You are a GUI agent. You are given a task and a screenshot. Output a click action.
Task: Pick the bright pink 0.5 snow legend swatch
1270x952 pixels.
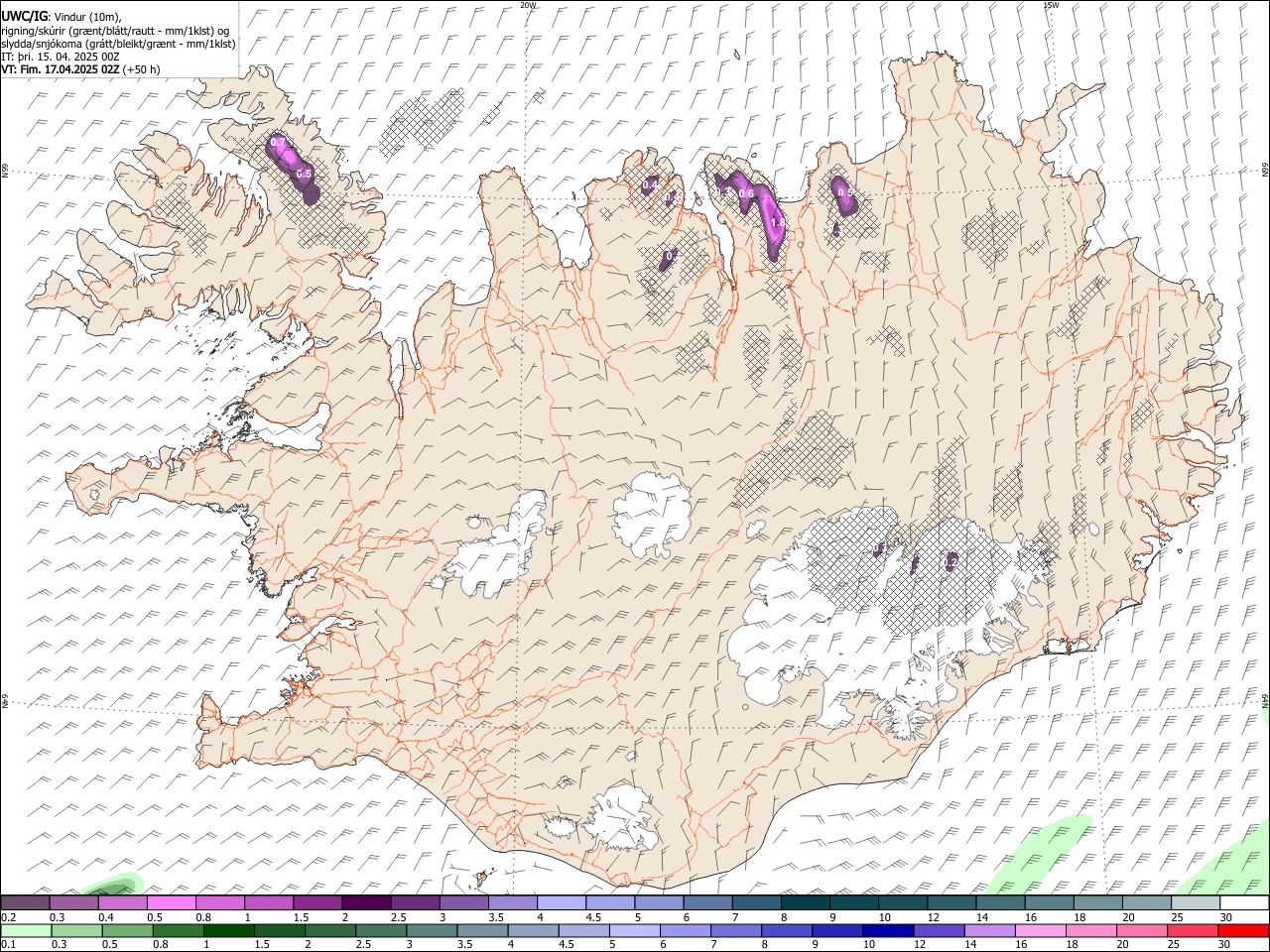point(171,902)
